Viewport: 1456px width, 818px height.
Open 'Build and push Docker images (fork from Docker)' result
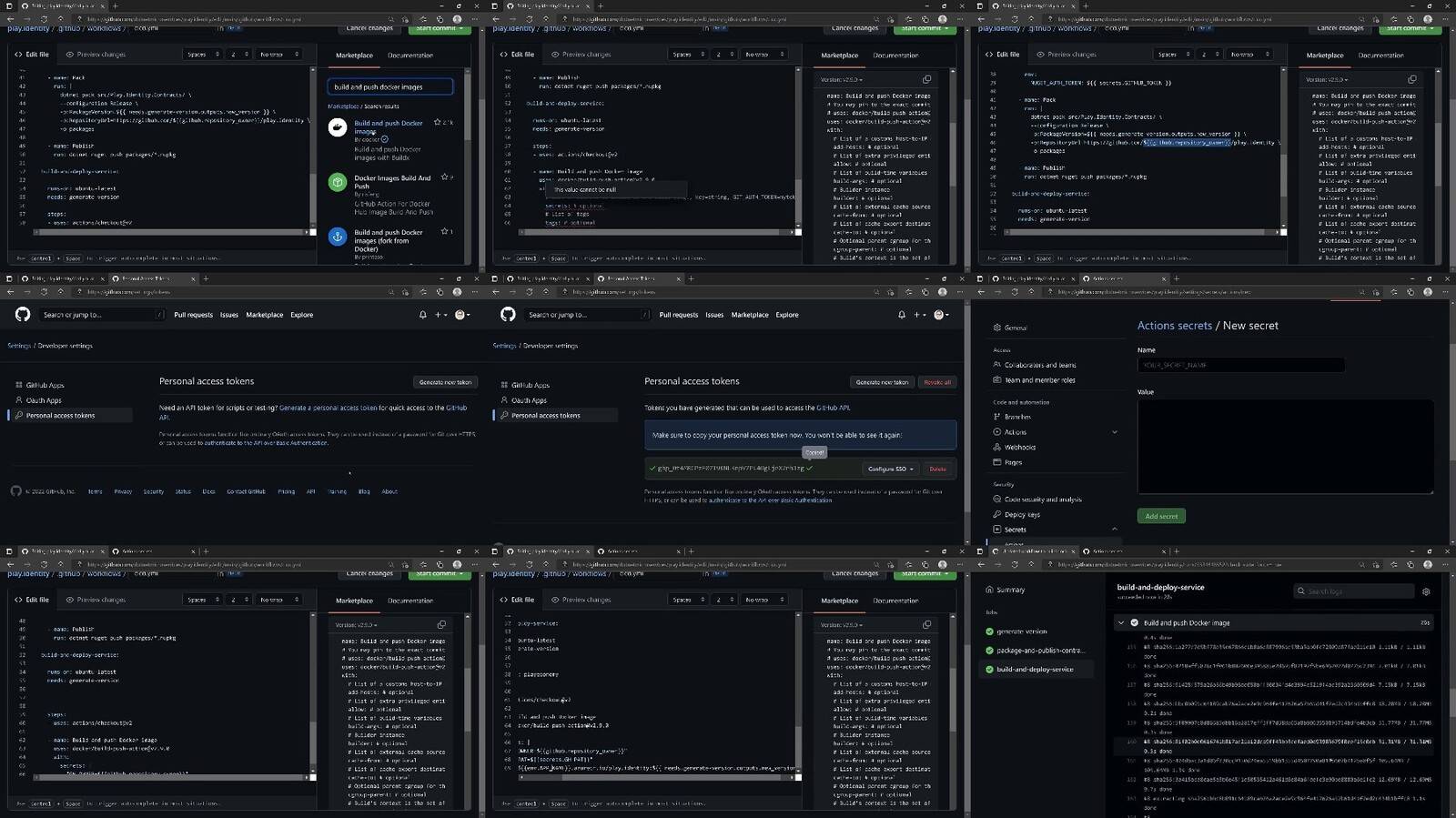(389, 240)
